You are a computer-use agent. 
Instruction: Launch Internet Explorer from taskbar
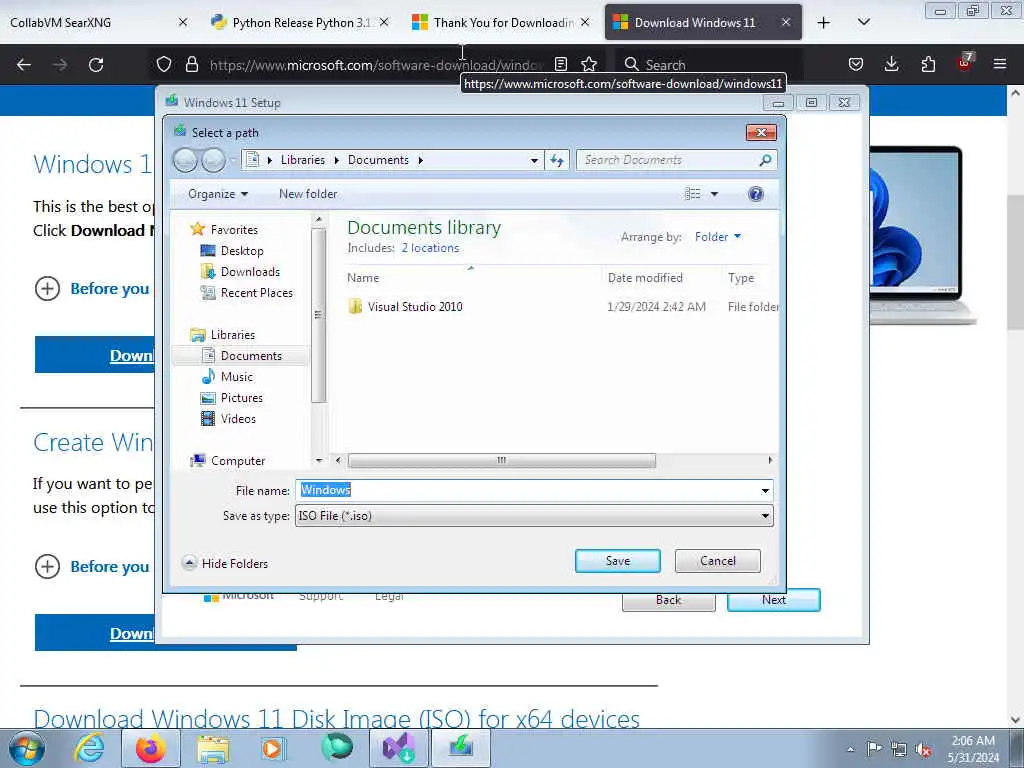coord(88,748)
